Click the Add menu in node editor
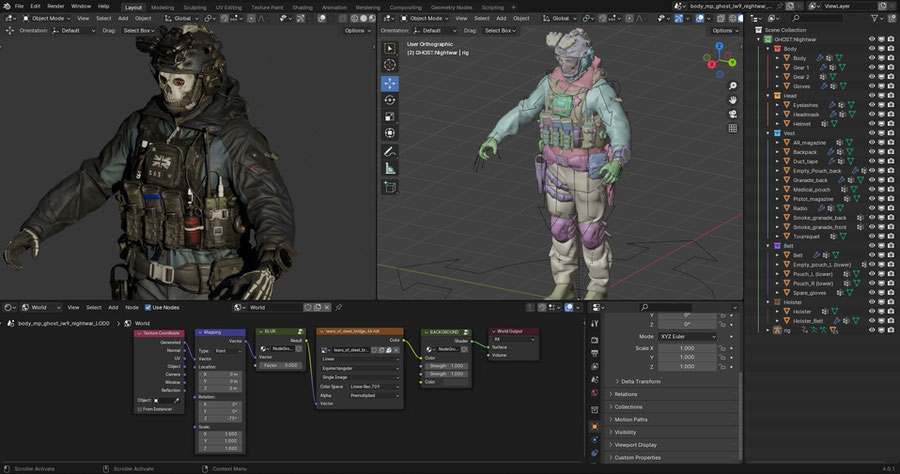Viewport: 900px width, 474px height. pos(113,308)
